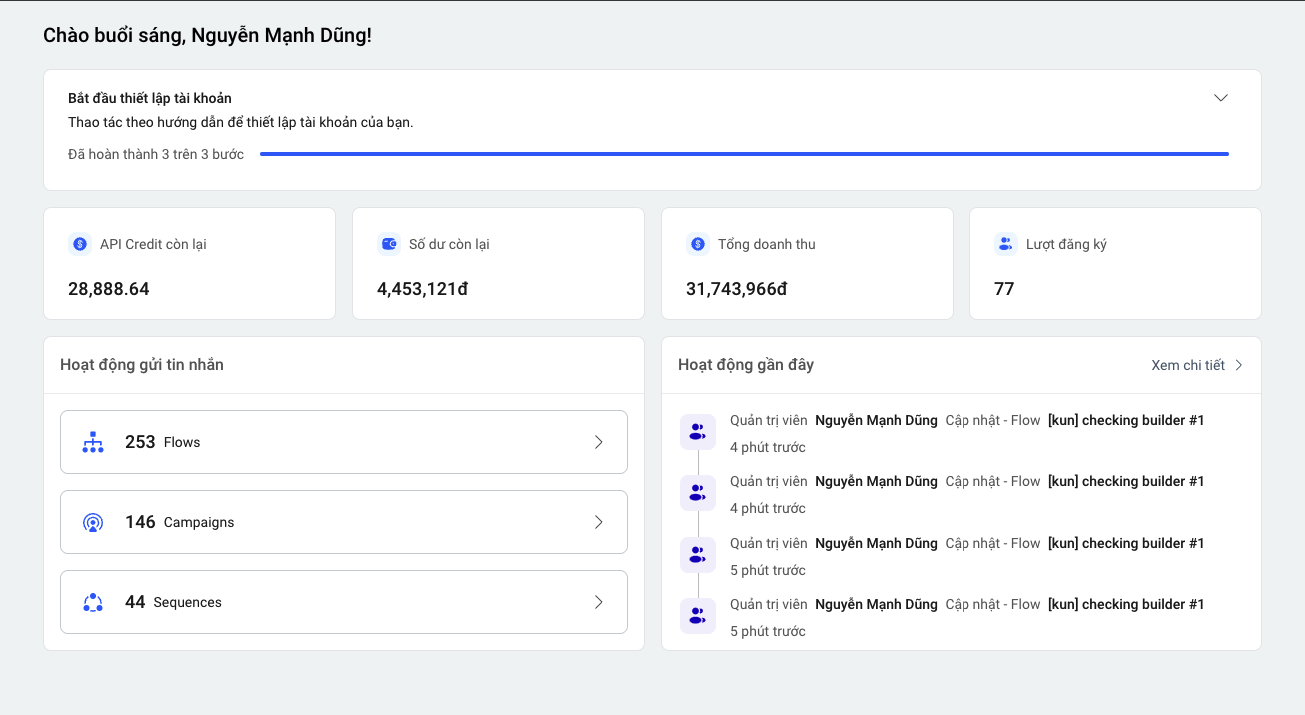Click the Tổng doanh thu 31,743,966đ card

[x=807, y=264]
